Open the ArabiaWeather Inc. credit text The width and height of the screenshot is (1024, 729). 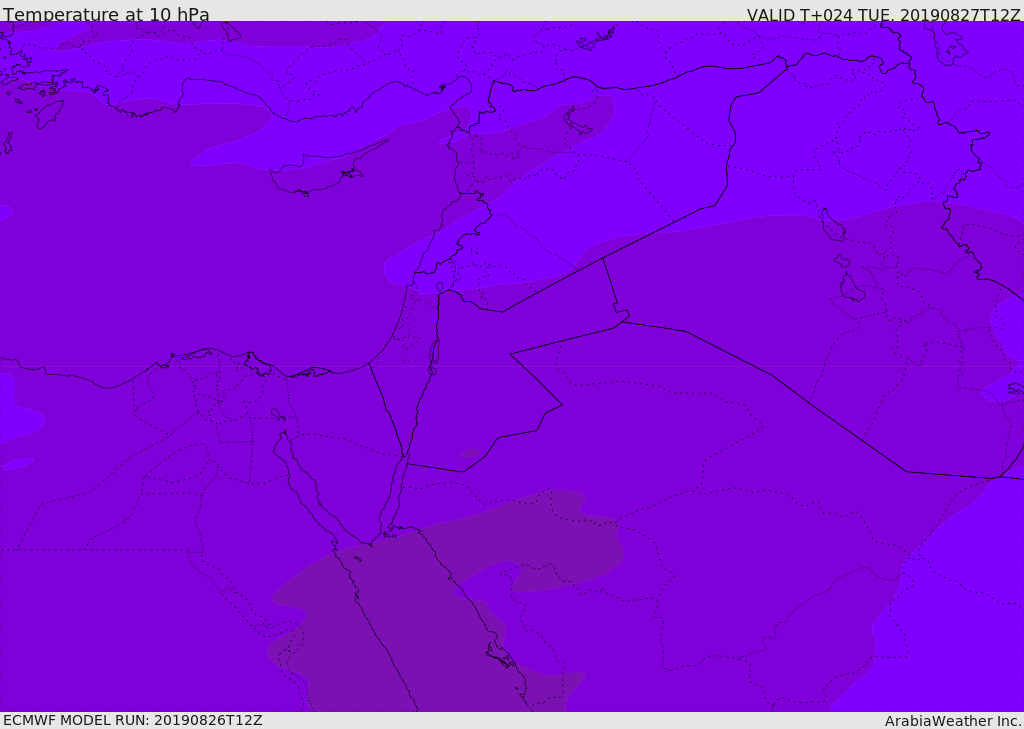953,721
